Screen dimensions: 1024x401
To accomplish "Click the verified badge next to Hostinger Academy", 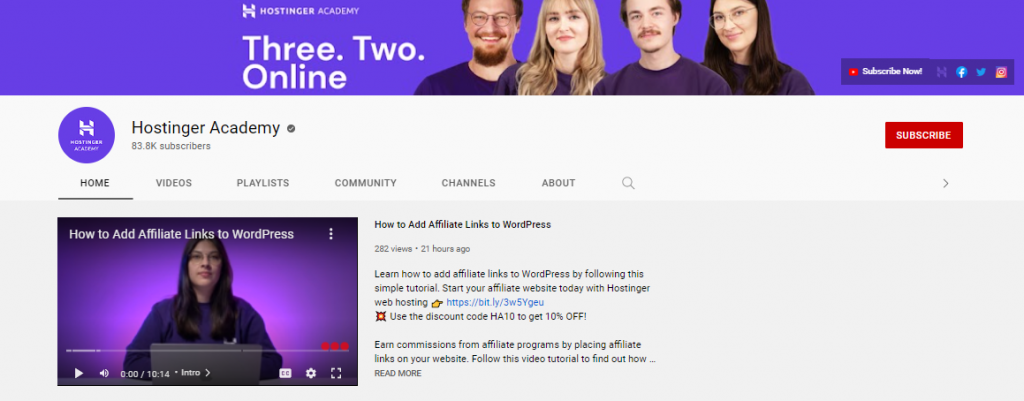I will 291,129.
